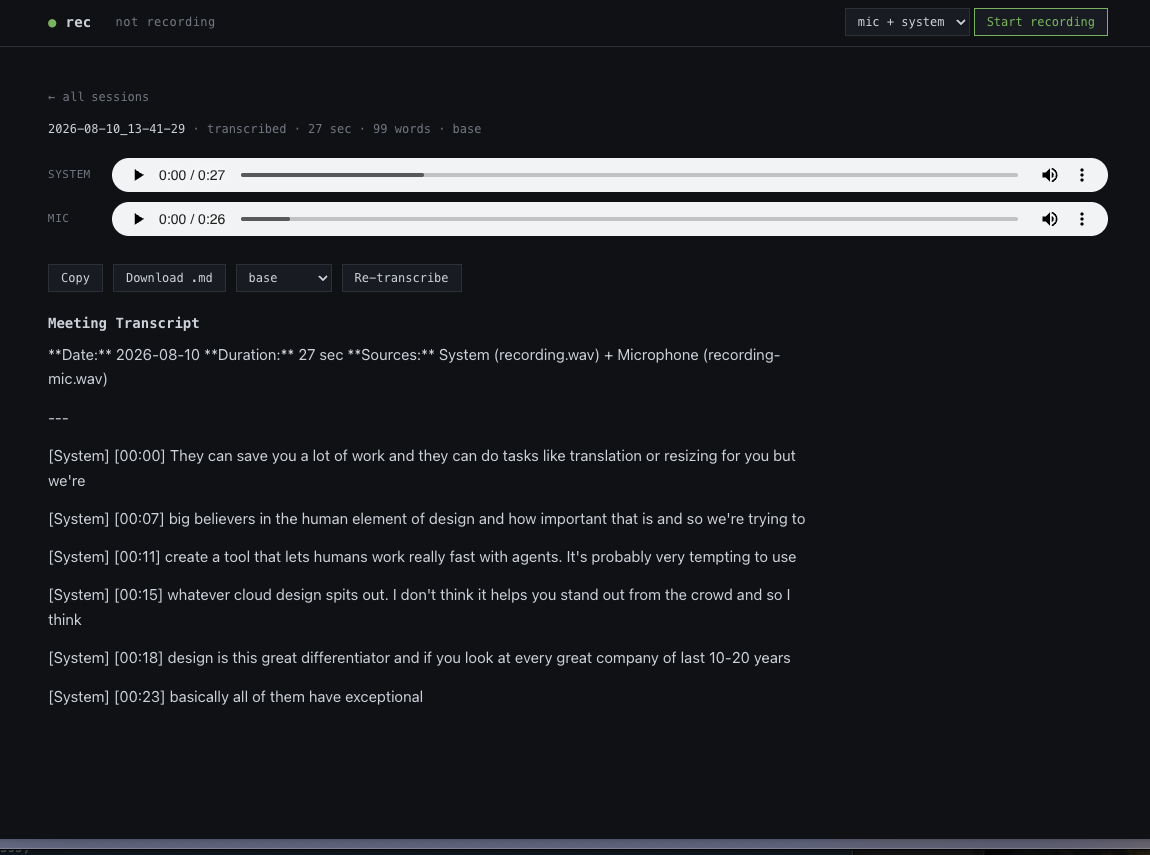Click the [00:15] transcript line
1150x855 pixels.
419,607
